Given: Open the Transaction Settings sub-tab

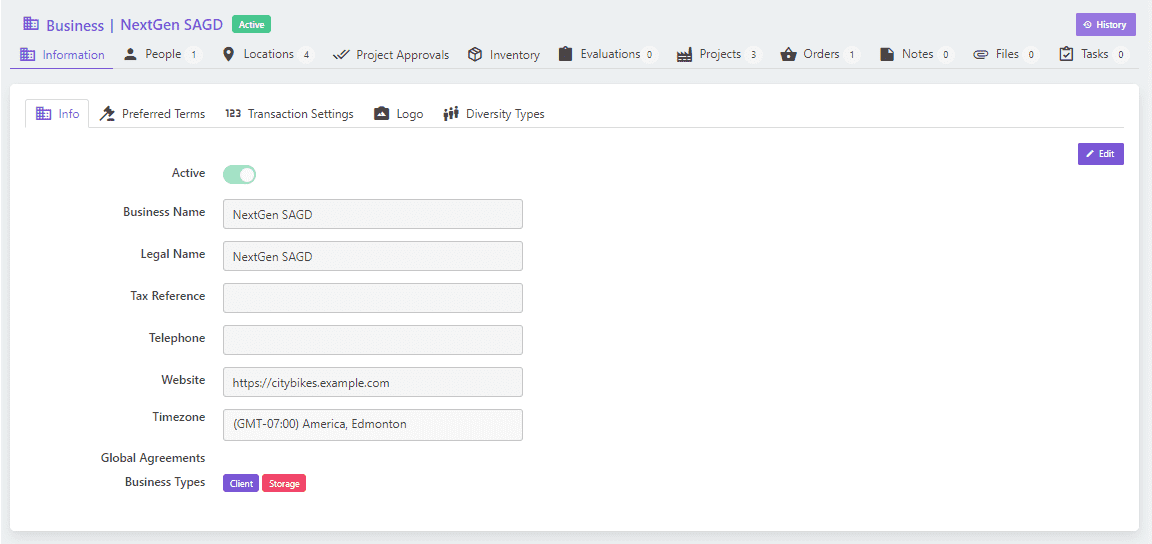Looking at the screenshot, I should [289, 114].
